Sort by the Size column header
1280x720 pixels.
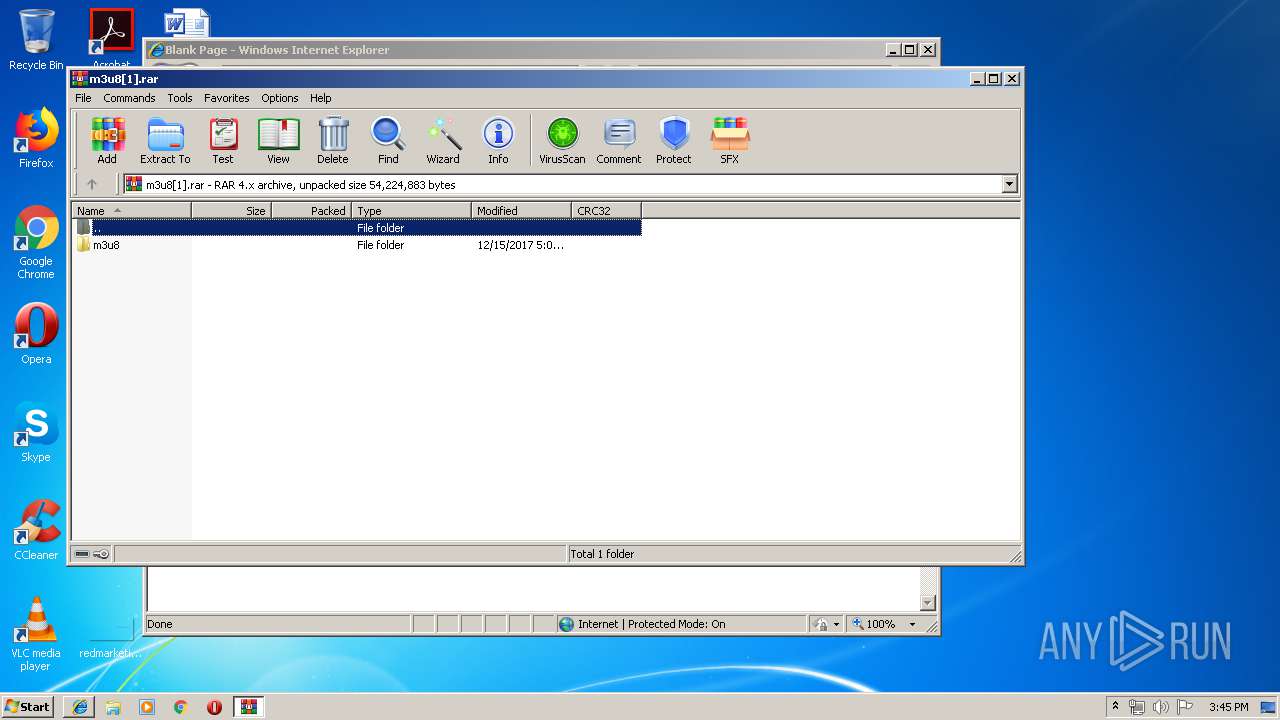(x=231, y=210)
